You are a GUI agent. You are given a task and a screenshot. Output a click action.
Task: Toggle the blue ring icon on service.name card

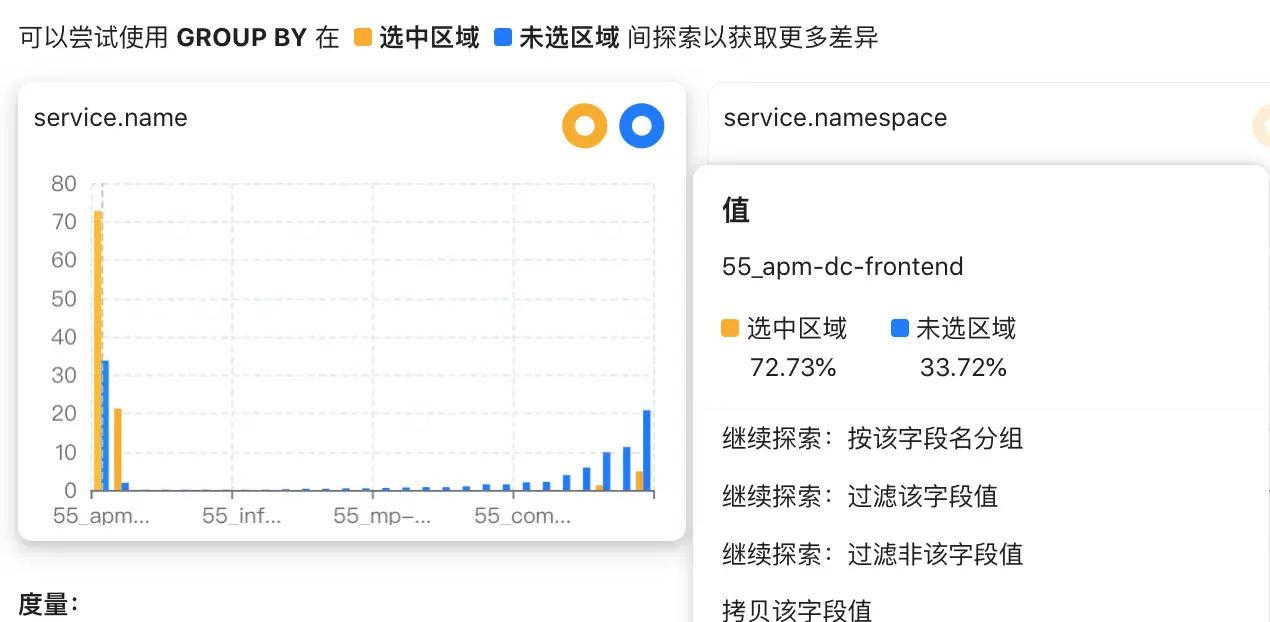(642, 126)
